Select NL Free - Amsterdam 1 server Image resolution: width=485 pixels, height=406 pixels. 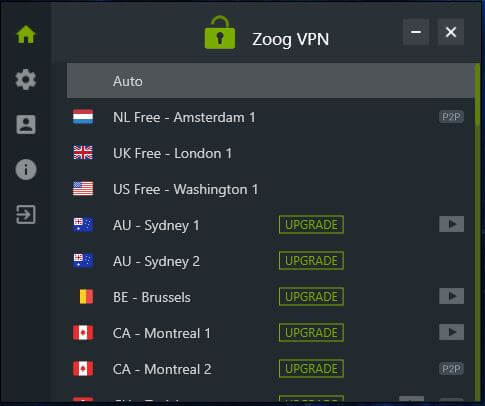(271, 117)
